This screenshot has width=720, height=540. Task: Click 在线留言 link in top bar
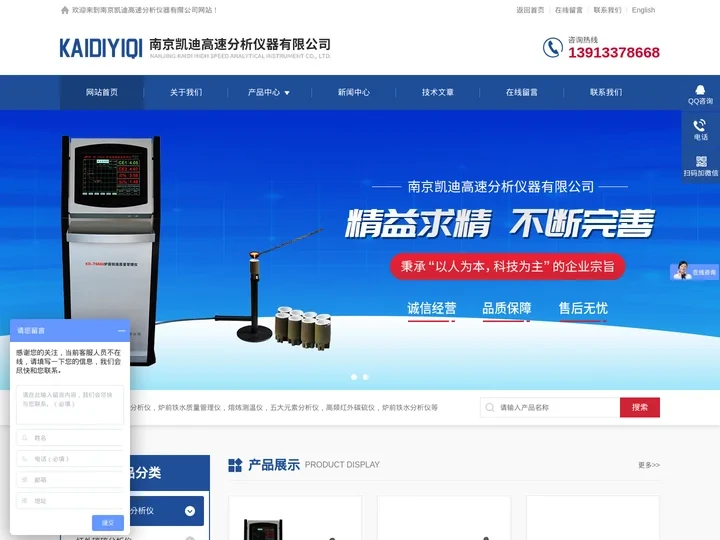[568, 10]
